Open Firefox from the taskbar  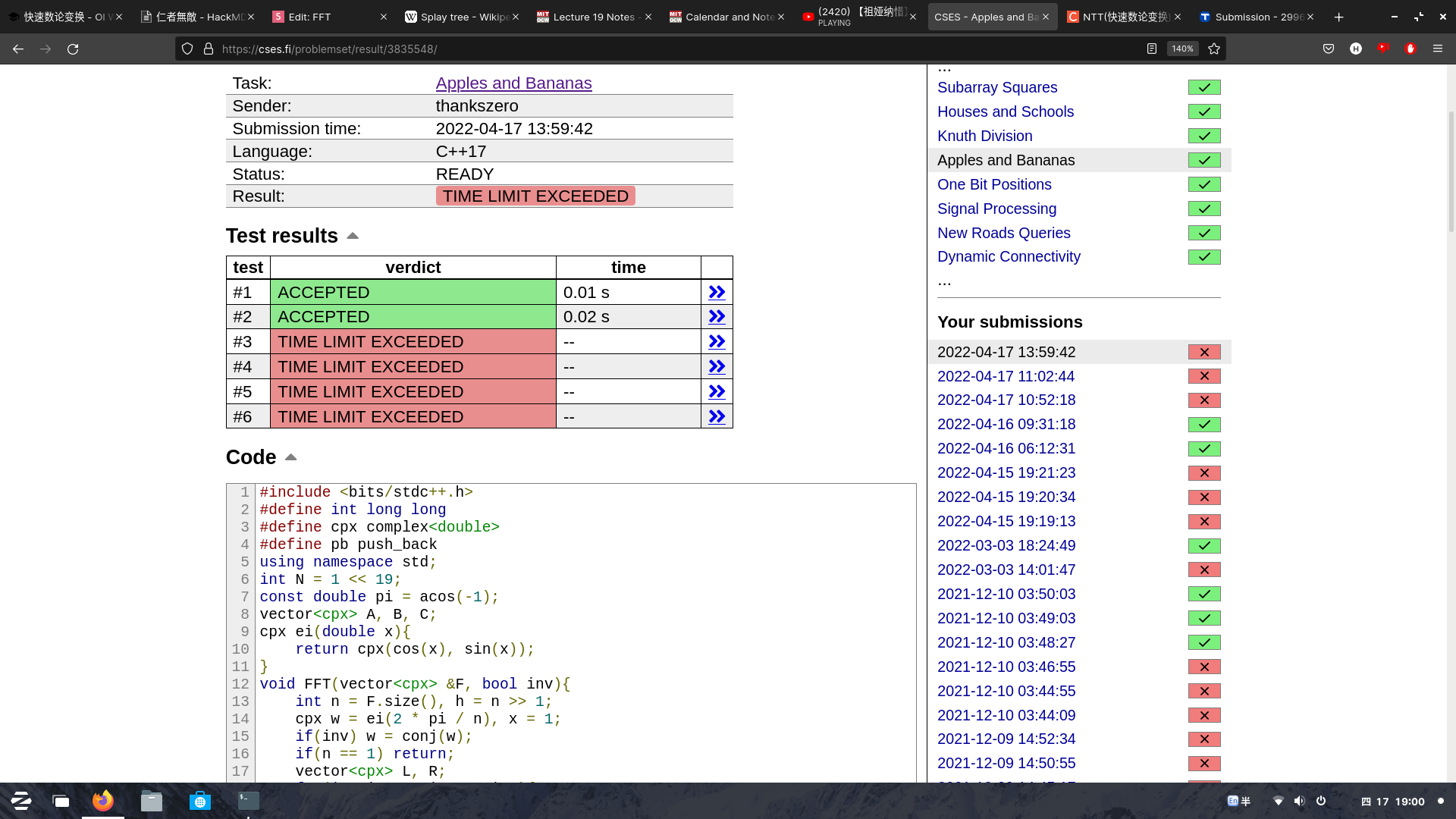pyautogui.click(x=103, y=801)
